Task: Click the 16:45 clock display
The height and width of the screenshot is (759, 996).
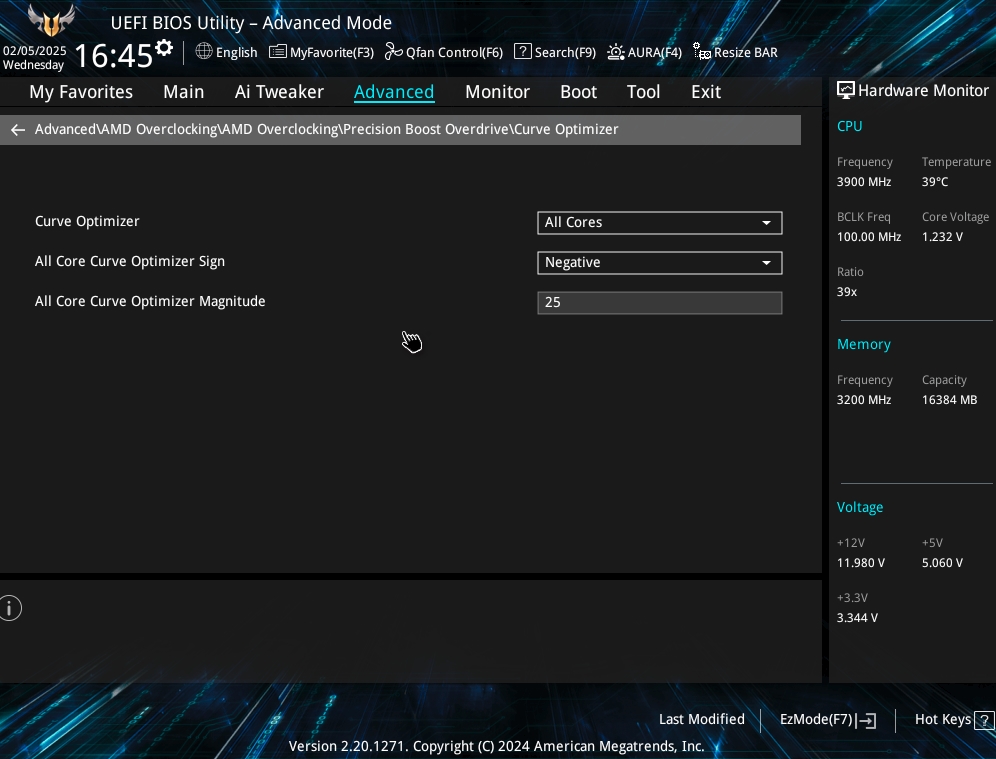Action: [114, 56]
